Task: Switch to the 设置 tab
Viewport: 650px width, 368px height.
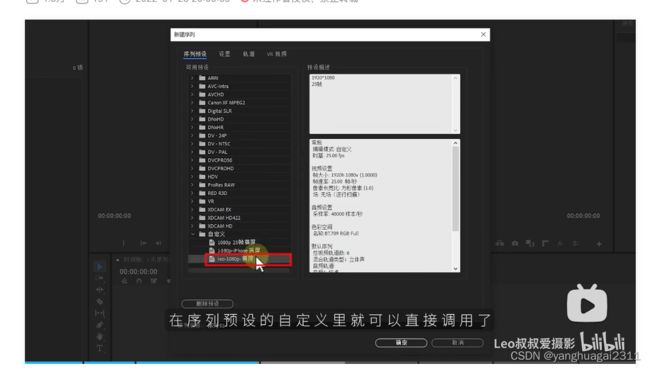Action: pos(224,54)
